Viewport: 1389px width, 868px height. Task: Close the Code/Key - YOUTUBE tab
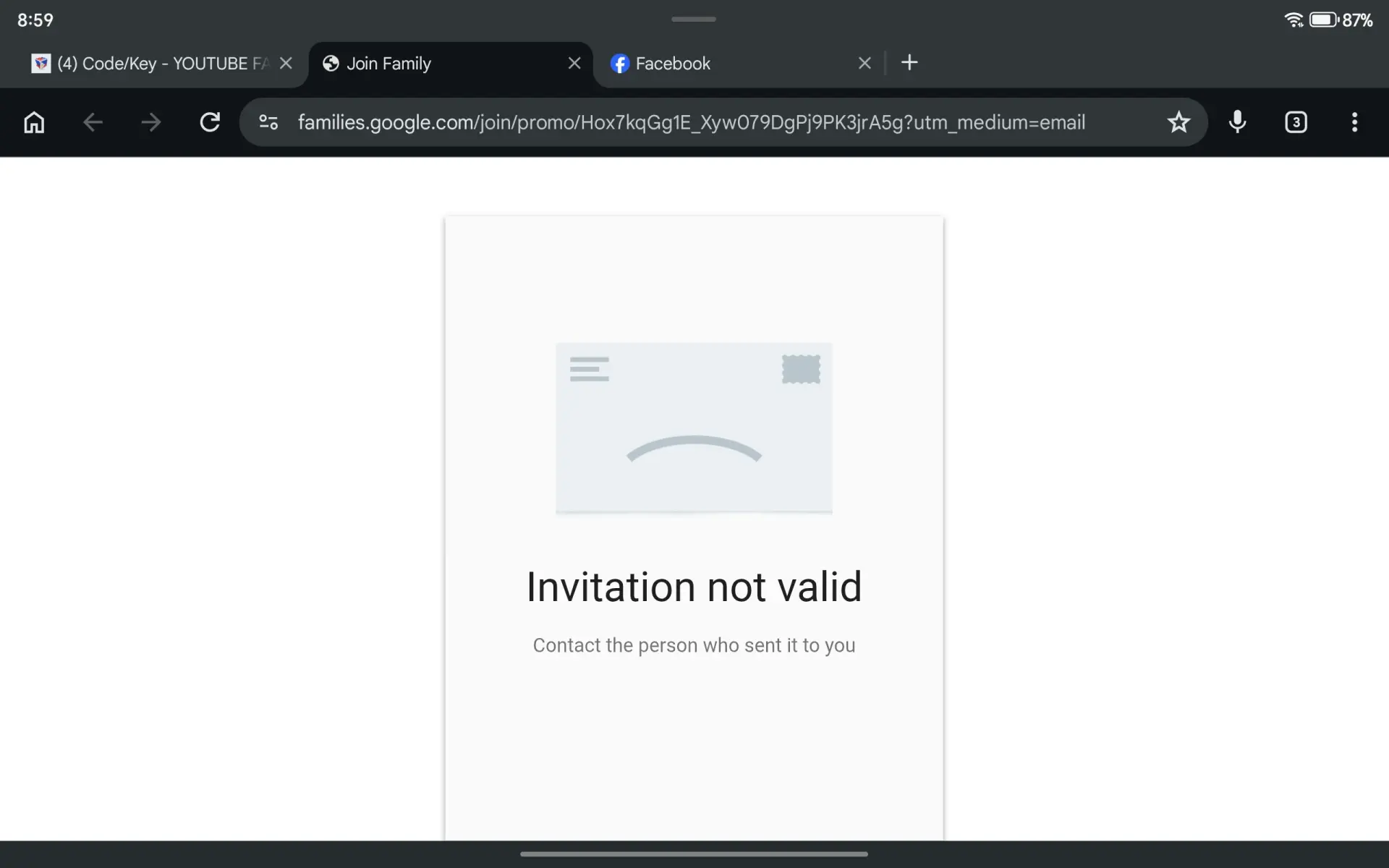[x=286, y=63]
